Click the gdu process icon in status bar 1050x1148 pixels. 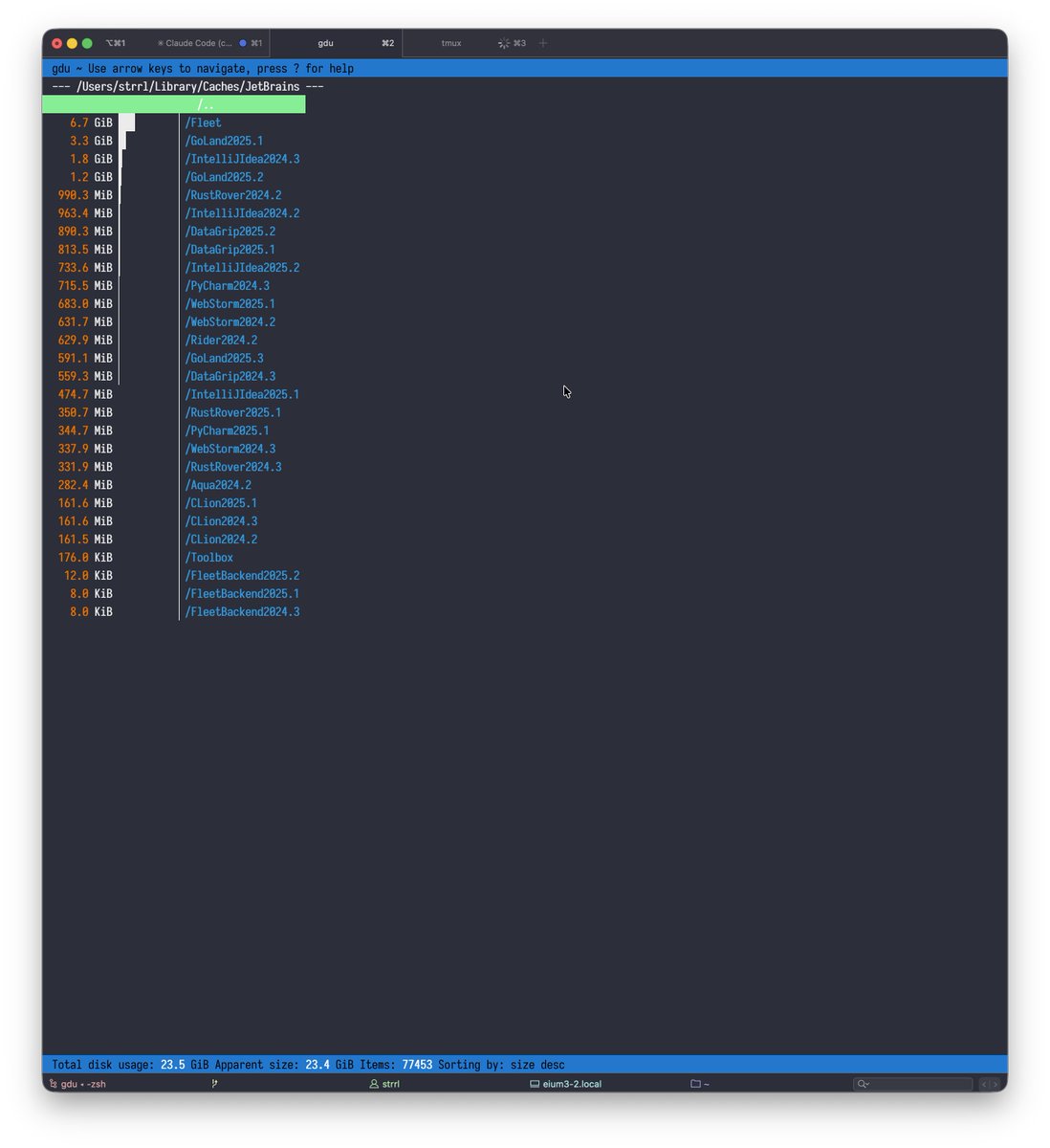tap(54, 1084)
